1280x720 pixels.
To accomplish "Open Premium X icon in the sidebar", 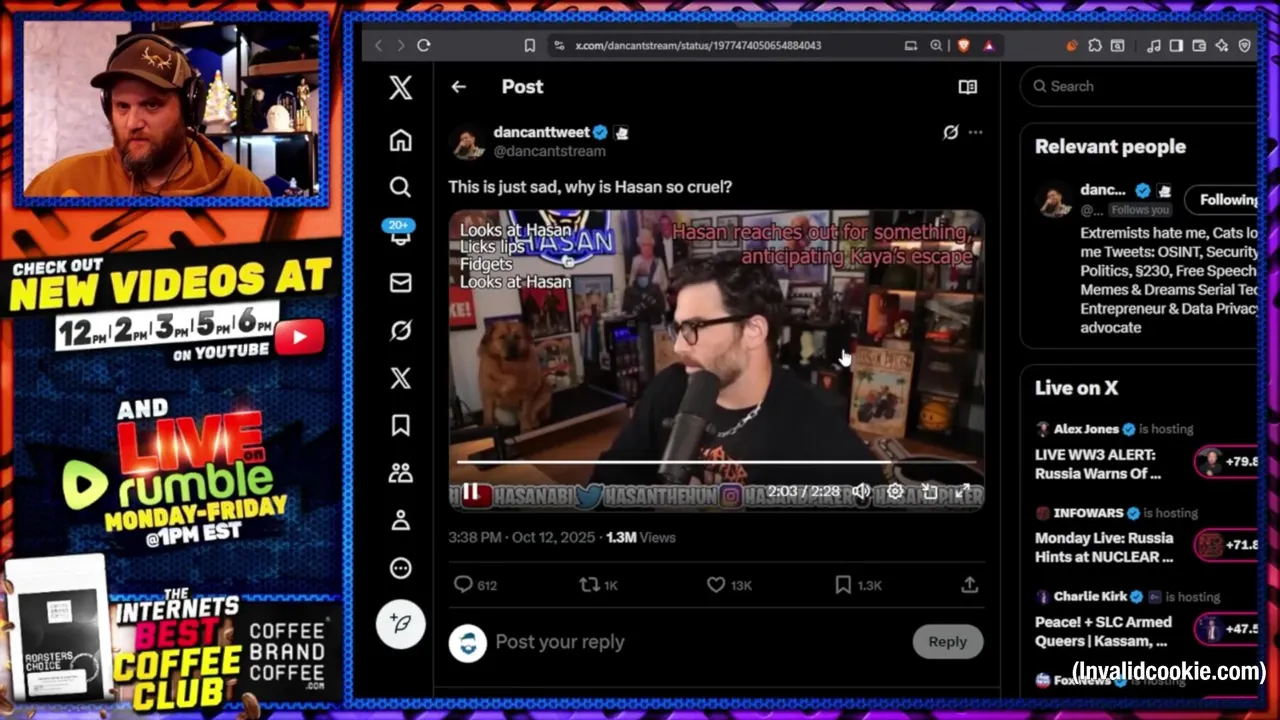I will tap(401, 378).
